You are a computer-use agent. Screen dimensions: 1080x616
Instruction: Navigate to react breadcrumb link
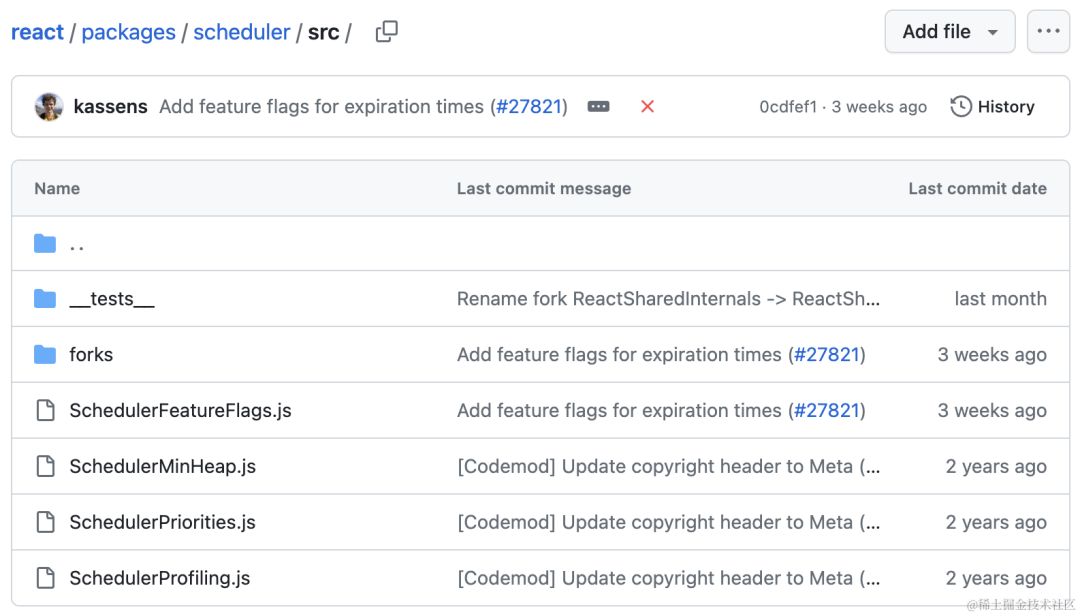(37, 32)
